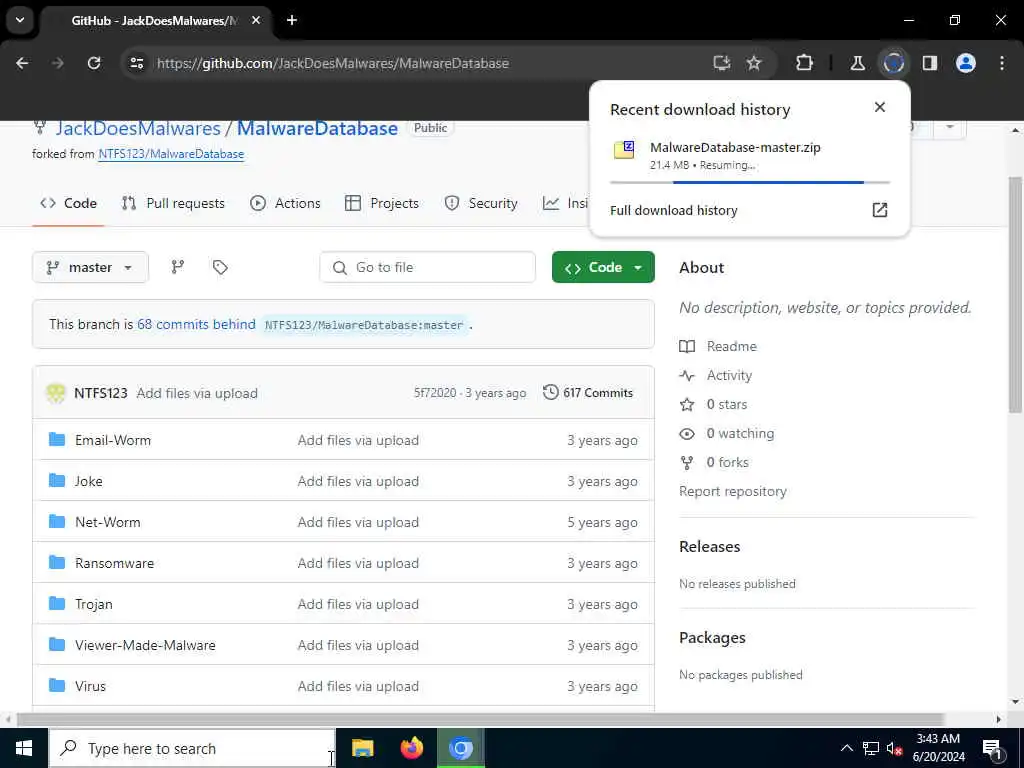Click the install app icon in address bar
Viewport: 1024px width, 768px height.
tap(722, 63)
